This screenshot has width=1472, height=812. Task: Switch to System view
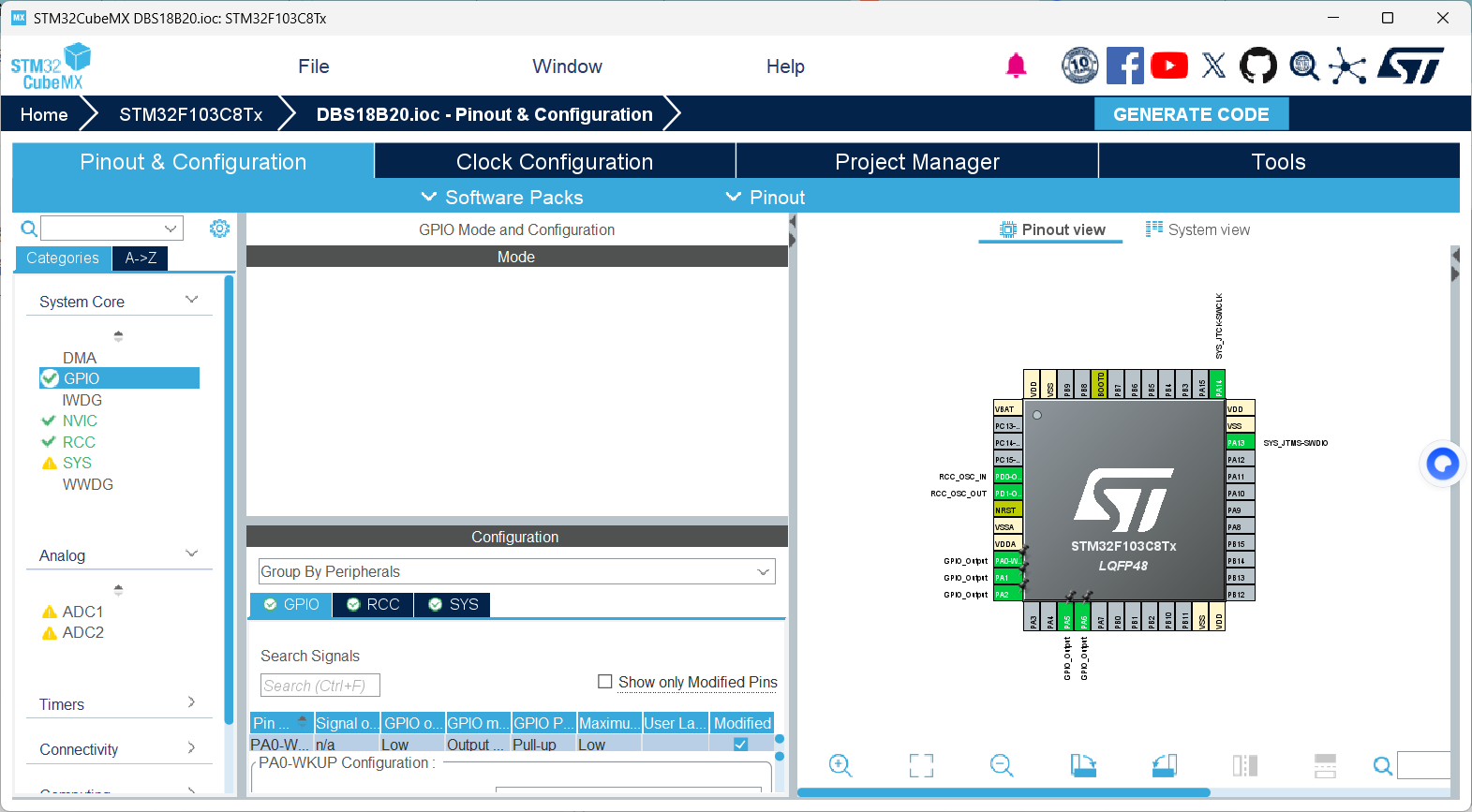pyautogui.click(x=1197, y=229)
